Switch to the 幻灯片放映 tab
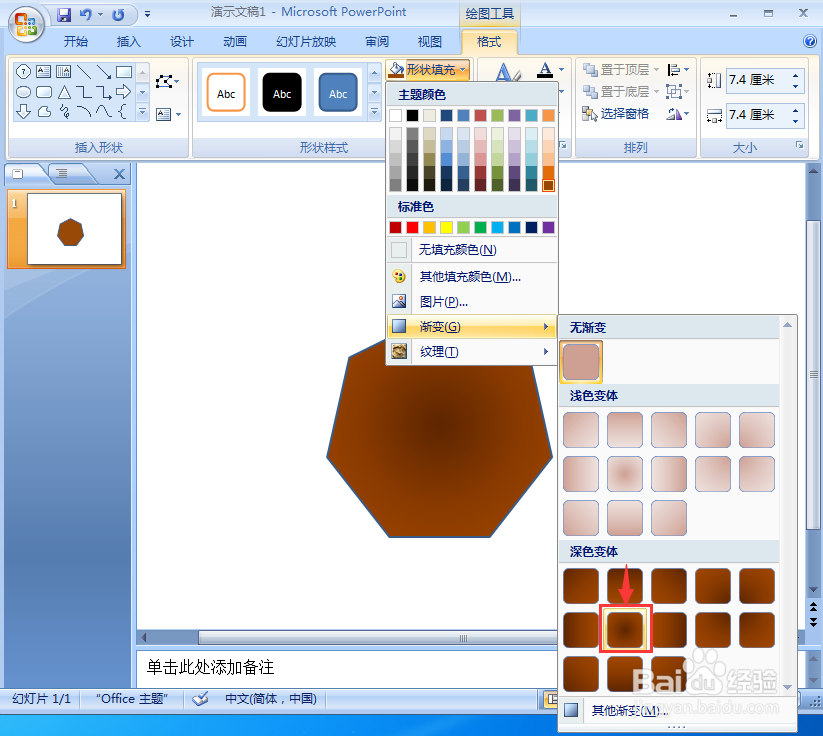823x736 pixels. (306, 41)
